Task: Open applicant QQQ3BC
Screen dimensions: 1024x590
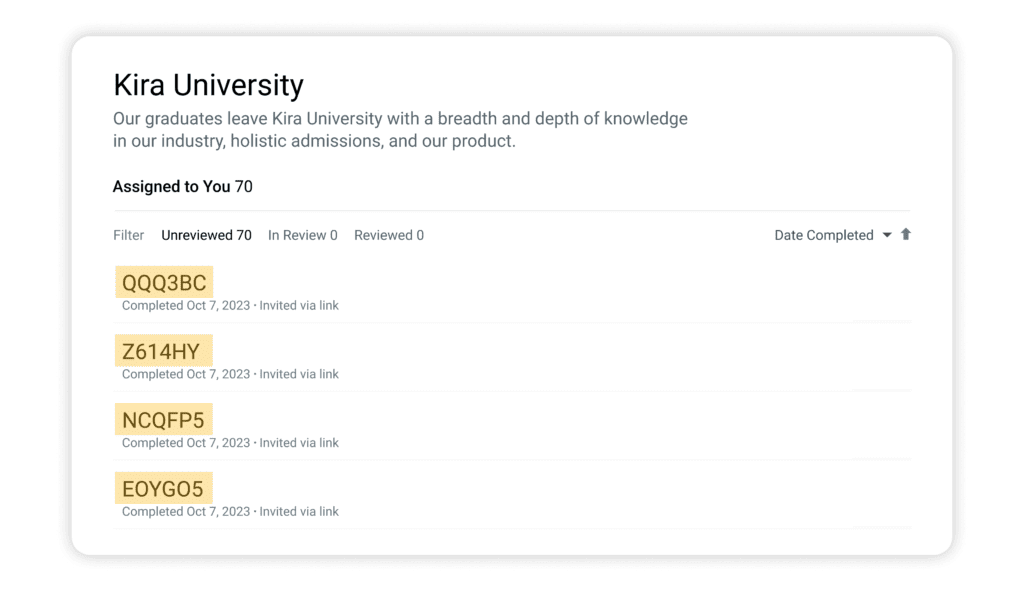Action: [x=164, y=282]
